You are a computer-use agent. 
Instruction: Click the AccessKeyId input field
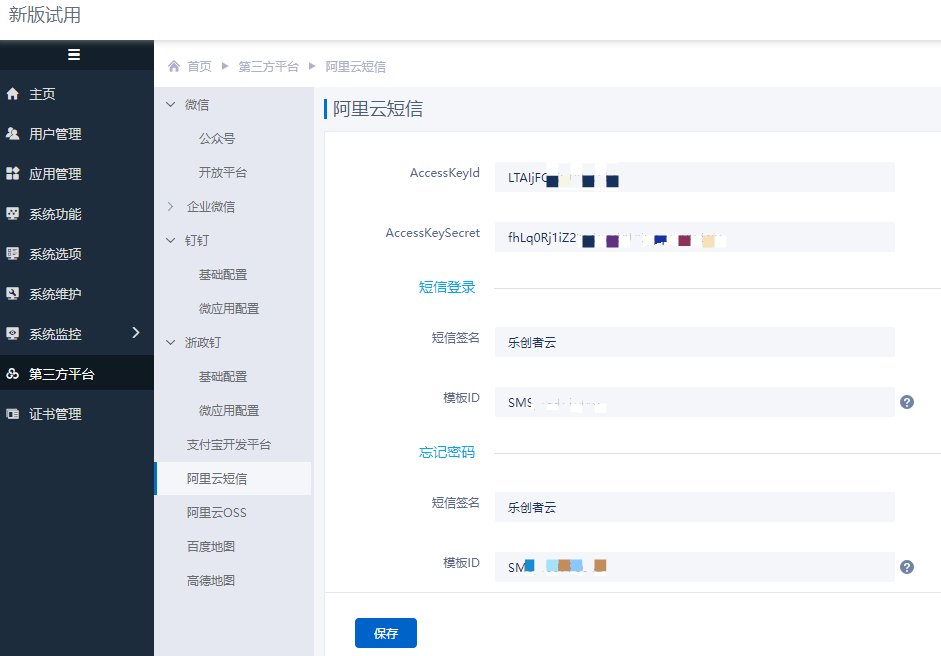(x=694, y=177)
